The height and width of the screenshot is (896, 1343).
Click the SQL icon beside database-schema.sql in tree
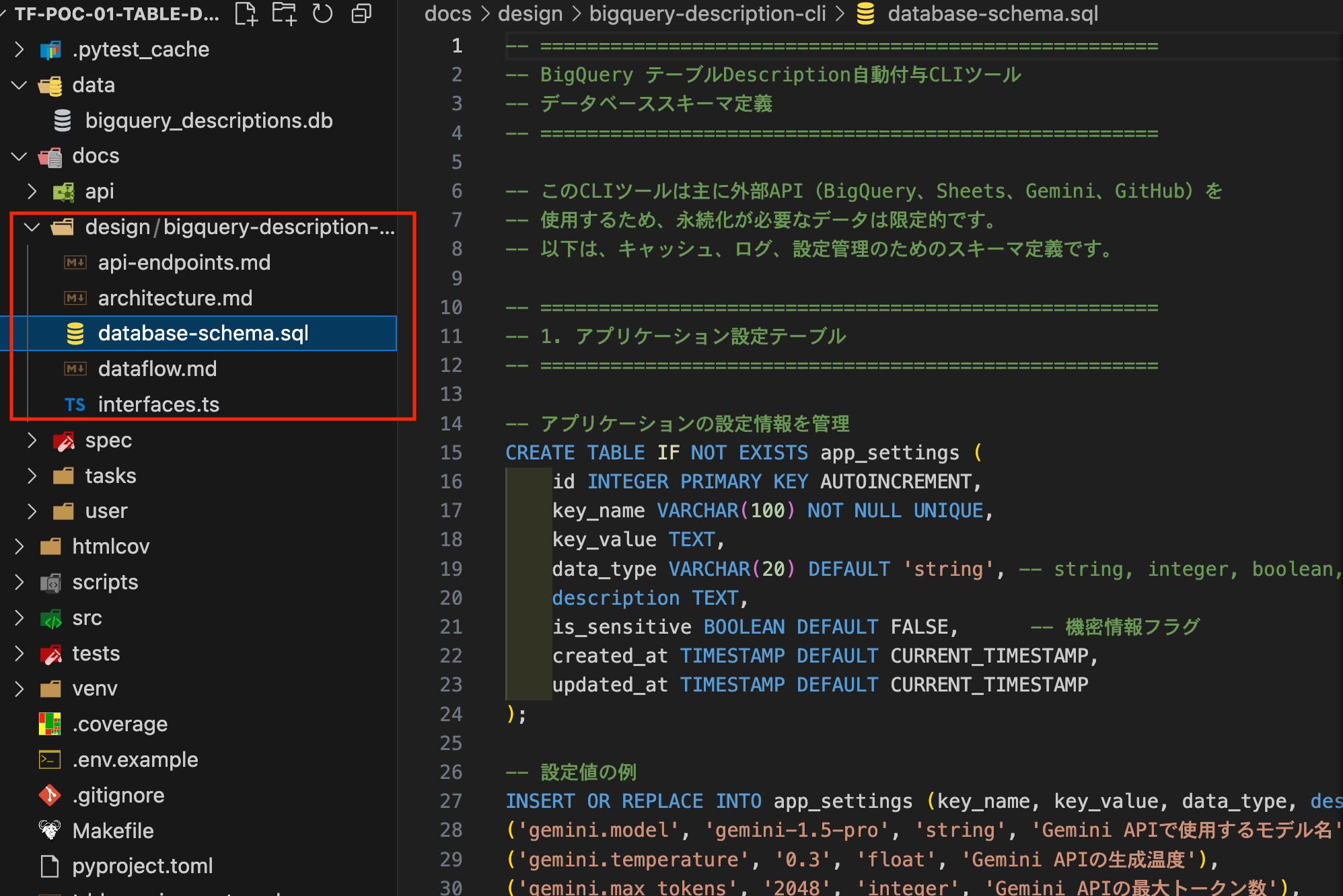[x=75, y=334]
